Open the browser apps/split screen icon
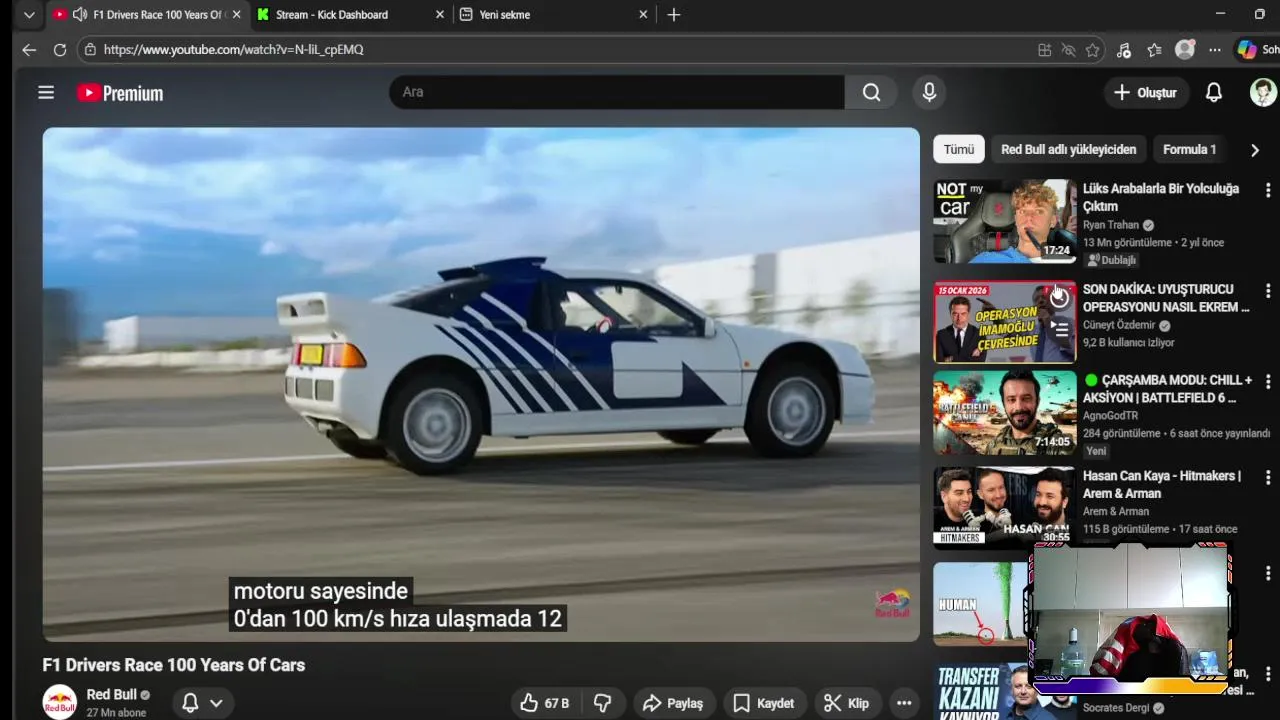The height and width of the screenshot is (720, 1280). pos(1044,50)
